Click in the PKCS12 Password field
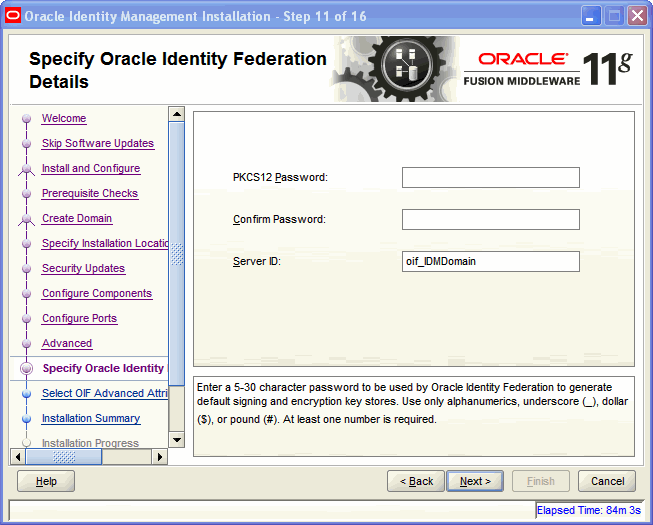 491,177
